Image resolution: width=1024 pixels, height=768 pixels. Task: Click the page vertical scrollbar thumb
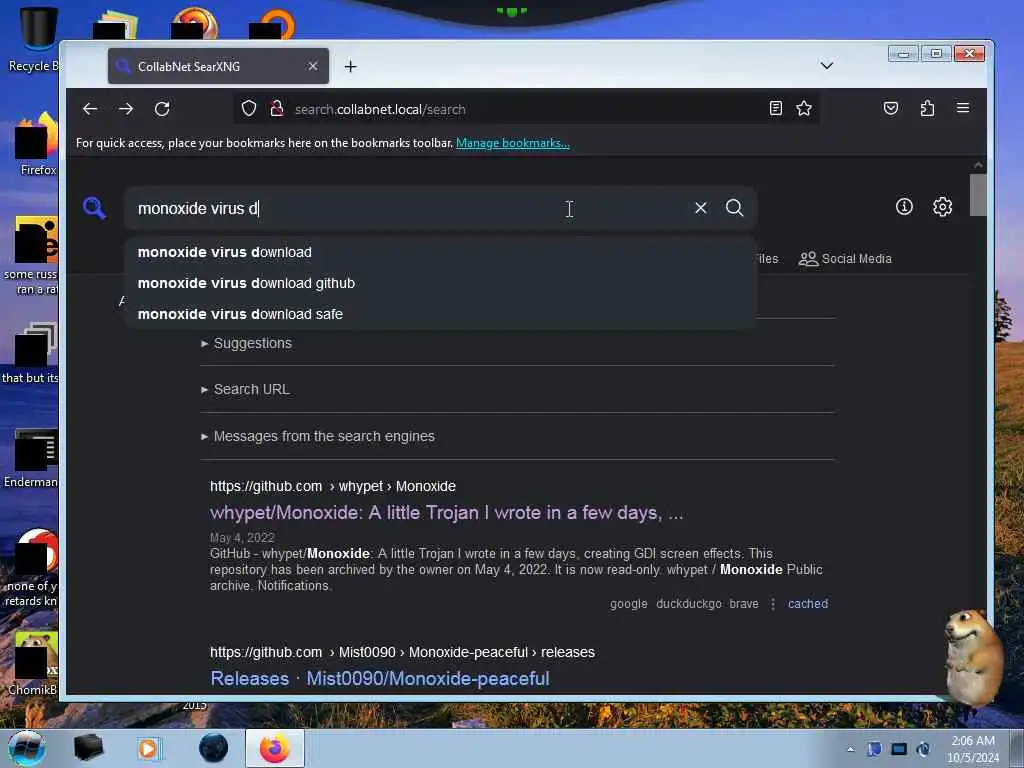click(978, 195)
